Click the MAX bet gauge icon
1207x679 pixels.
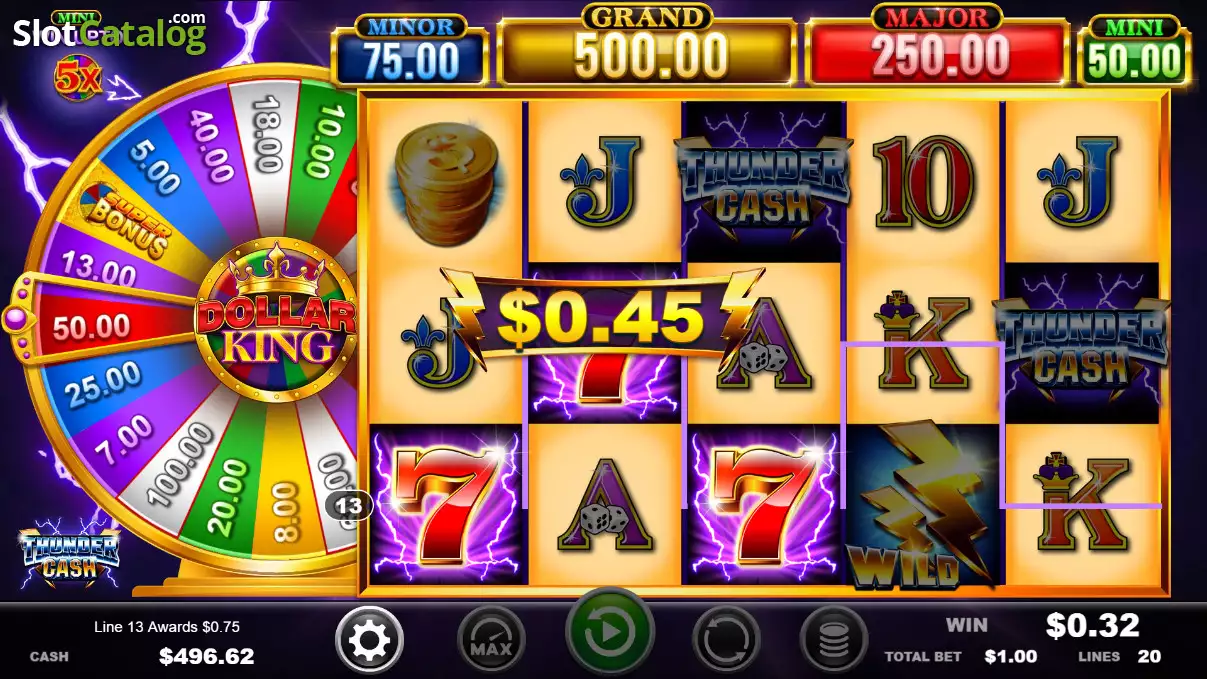(491, 640)
